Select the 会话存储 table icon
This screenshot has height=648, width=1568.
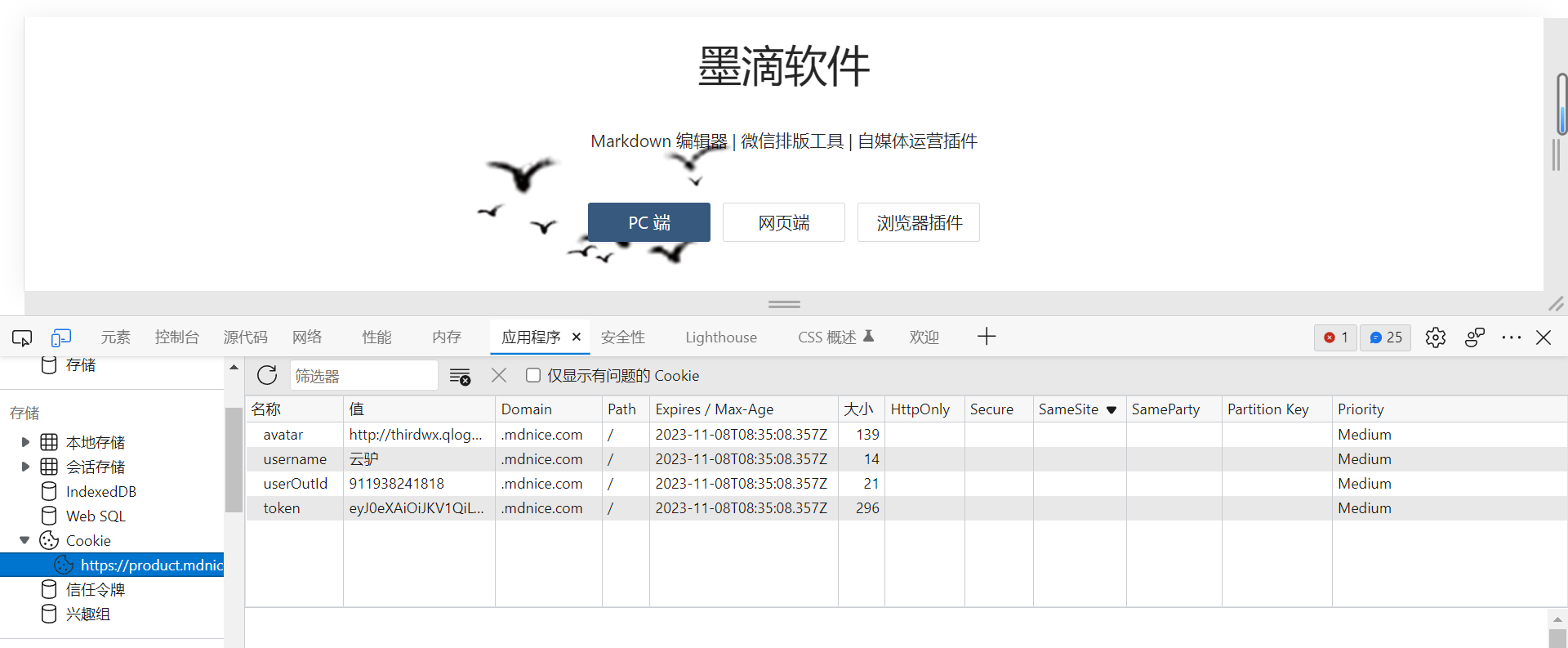(x=49, y=467)
